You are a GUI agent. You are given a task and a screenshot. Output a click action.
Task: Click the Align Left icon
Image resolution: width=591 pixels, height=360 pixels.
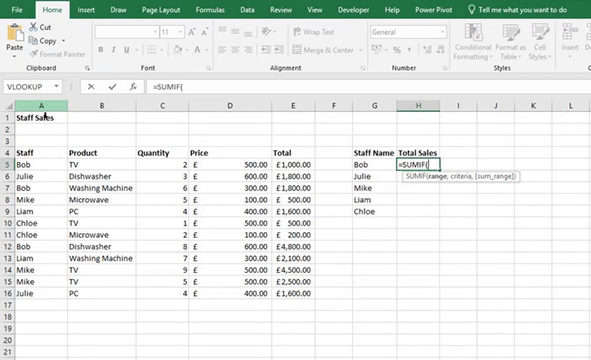coord(222,49)
